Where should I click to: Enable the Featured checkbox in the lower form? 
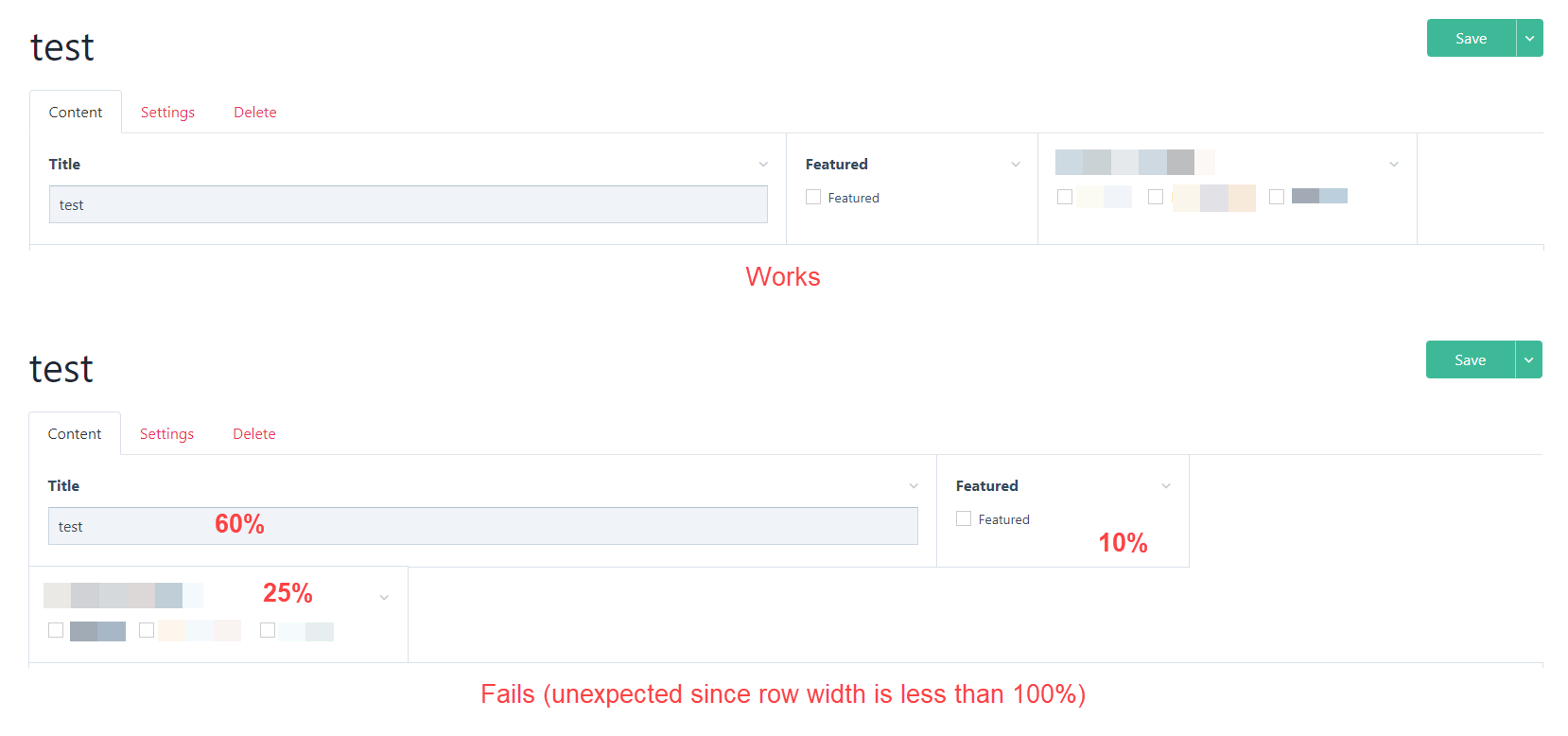pyautogui.click(x=963, y=518)
